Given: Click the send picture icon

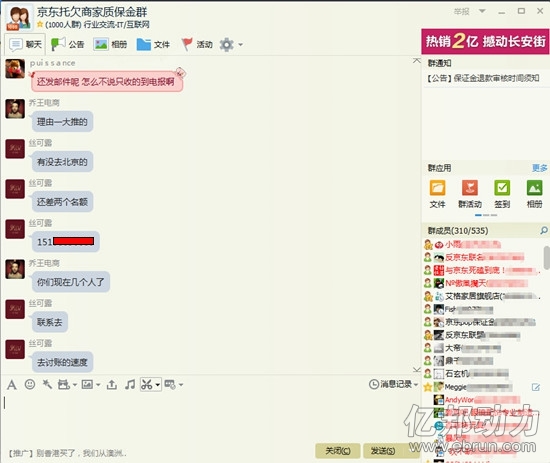Looking at the screenshot, I should (x=87, y=385).
